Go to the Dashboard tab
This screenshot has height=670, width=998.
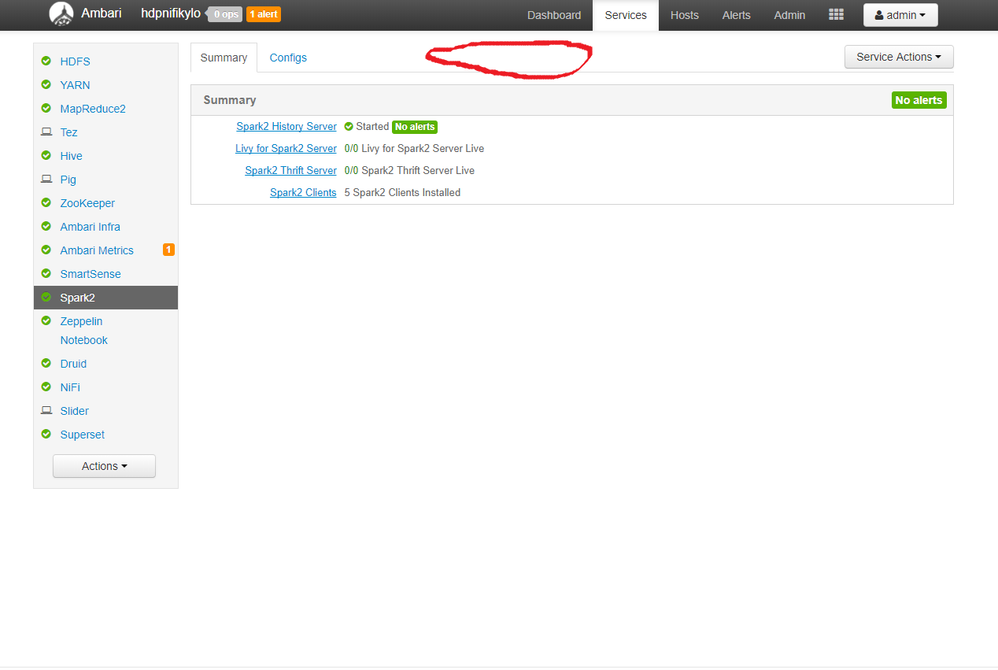pos(554,15)
